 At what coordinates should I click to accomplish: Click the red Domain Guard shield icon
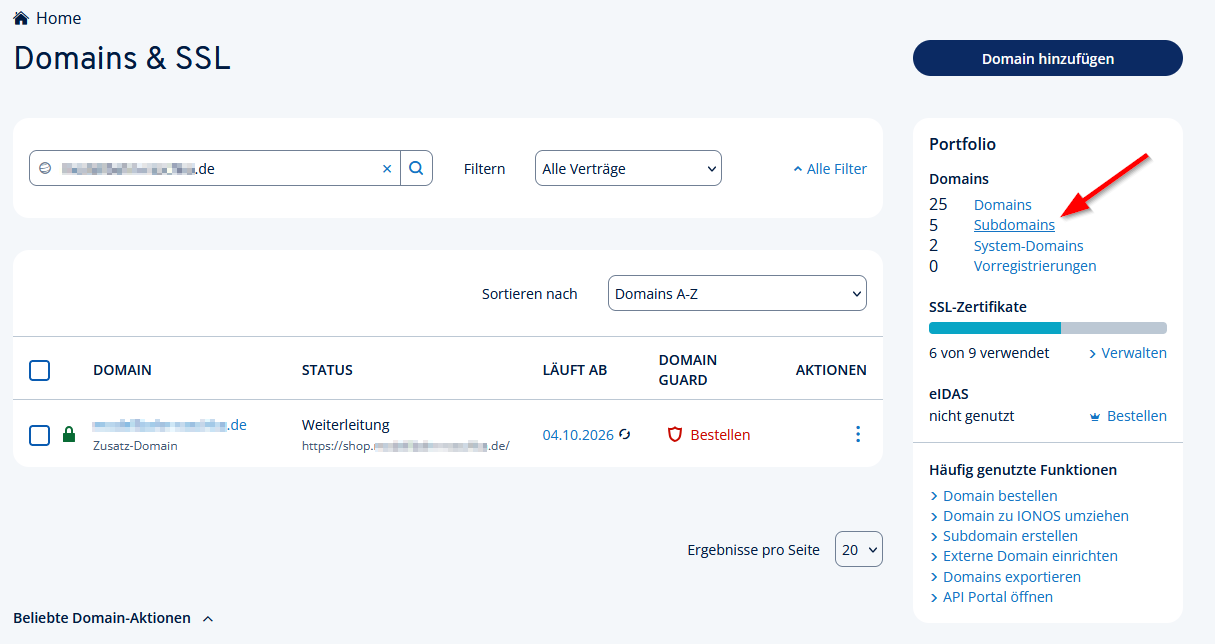point(675,435)
